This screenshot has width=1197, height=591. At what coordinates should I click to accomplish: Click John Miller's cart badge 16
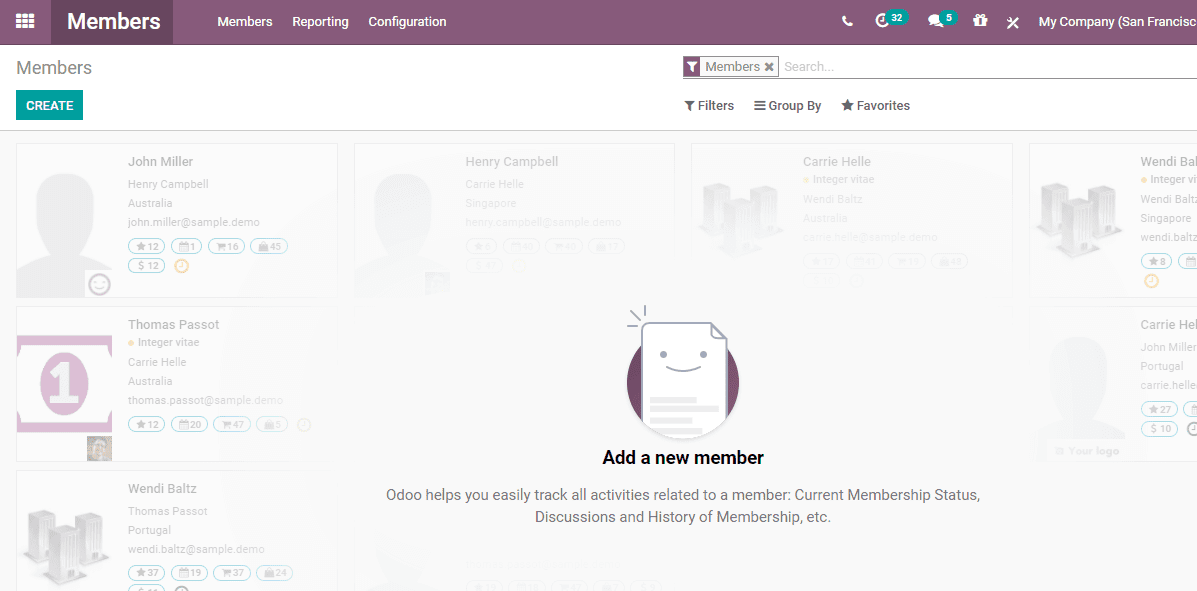point(227,246)
